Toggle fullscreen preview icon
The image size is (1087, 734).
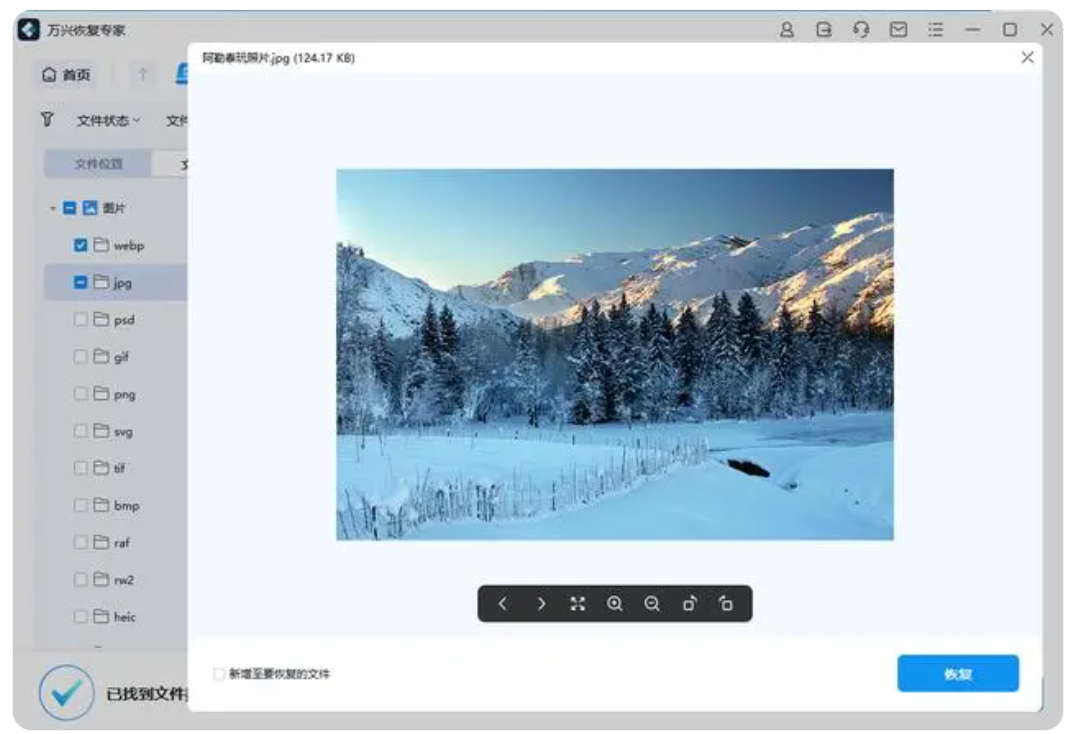[577, 604]
